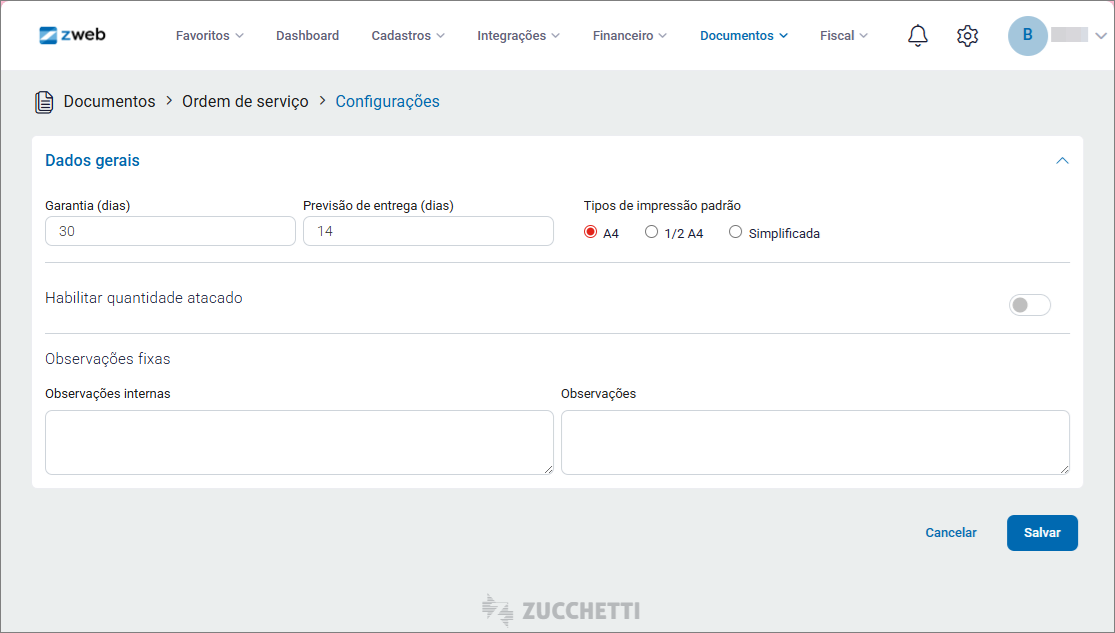This screenshot has width=1115, height=633.
Task: Expand the Favoritos menu
Action: [209, 36]
